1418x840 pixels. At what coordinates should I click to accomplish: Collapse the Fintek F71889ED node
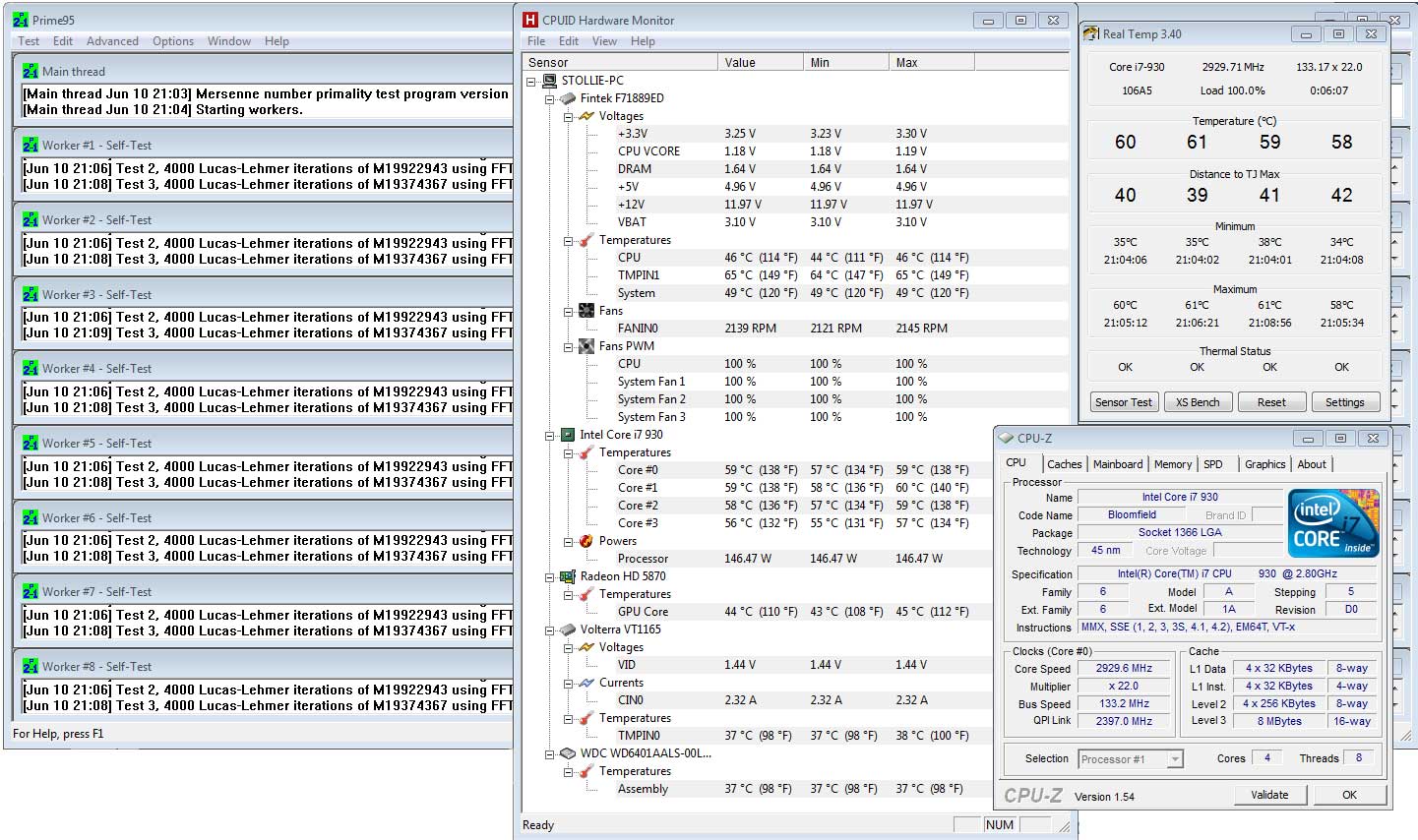click(550, 98)
